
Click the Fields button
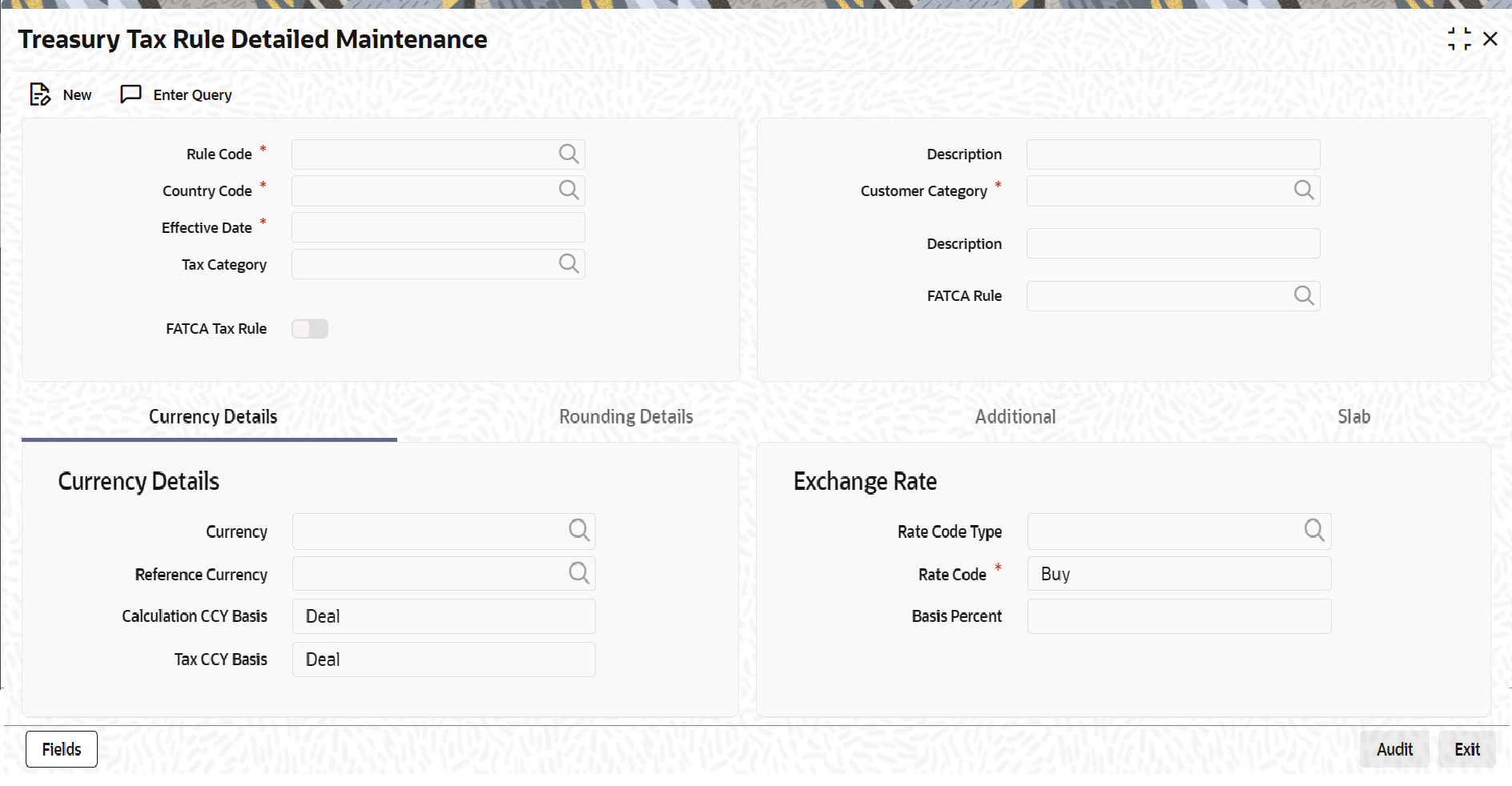(62, 749)
